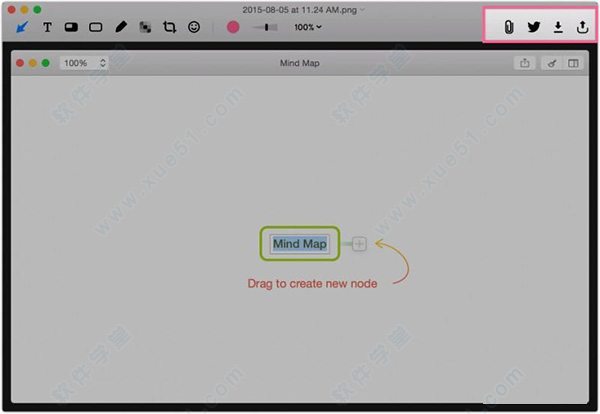Click the Mind Map style brush button

(x=550, y=63)
